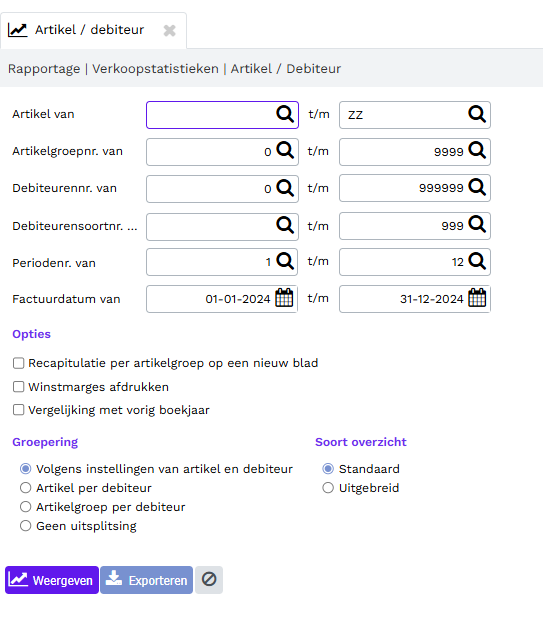The height and width of the screenshot is (644, 543).
Task: Focus the empty Artikel van input field
Action: 211,115
